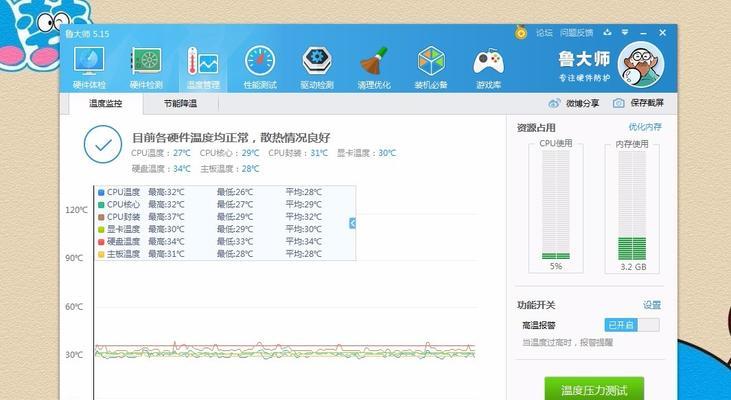This screenshot has height=400, width=731.
Task: Click the 鲁大师 logo text
Action: pos(584,59)
